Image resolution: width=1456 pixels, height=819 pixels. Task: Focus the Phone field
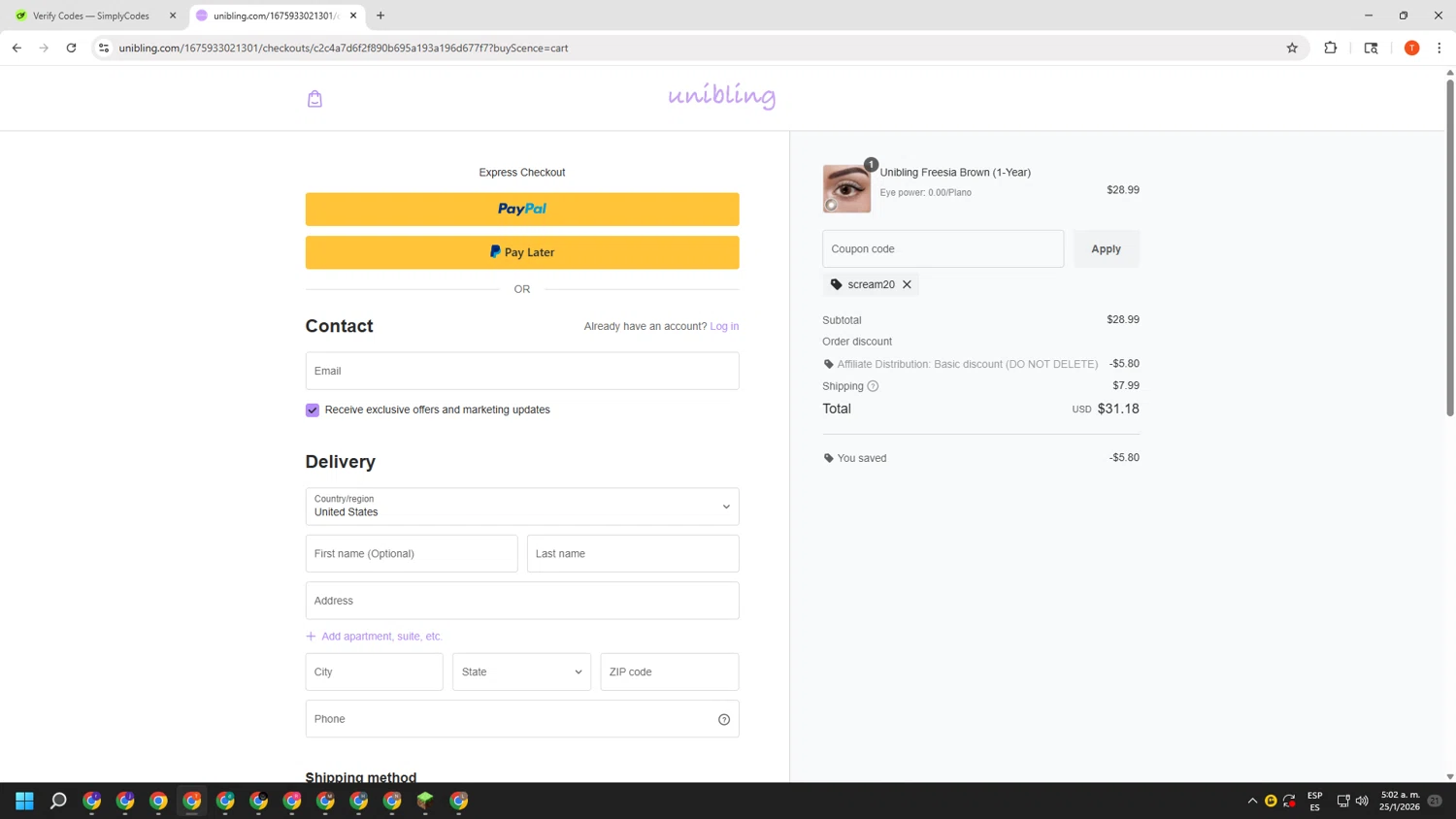pos(522,719)
